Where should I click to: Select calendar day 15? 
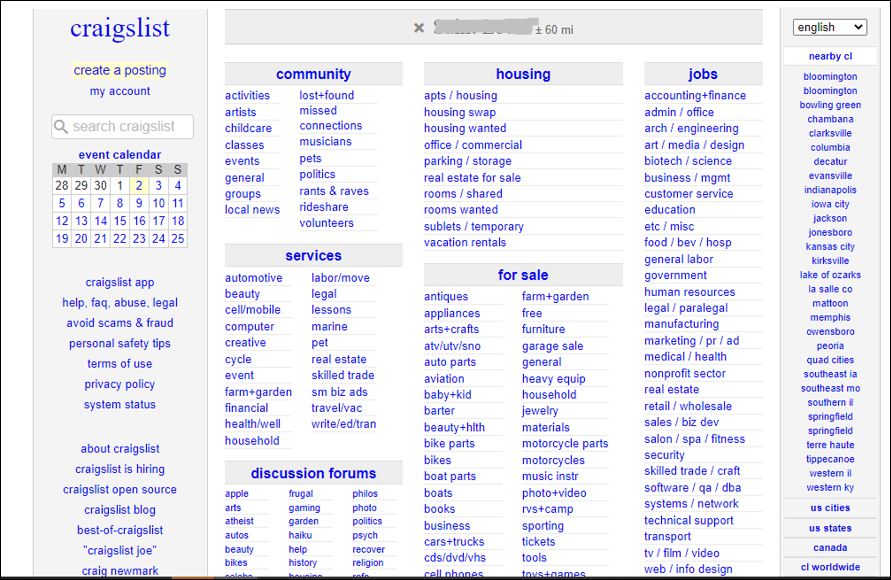(x=120, y=220)
